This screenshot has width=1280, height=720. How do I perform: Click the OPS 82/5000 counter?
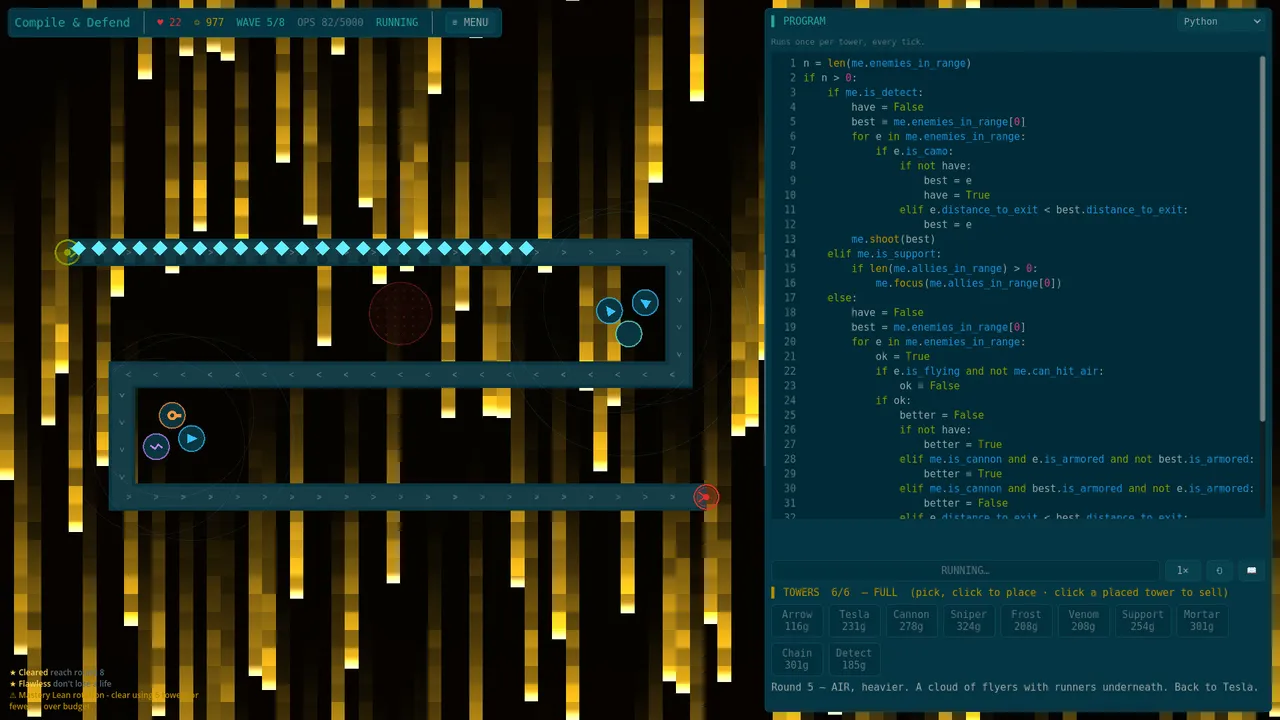click(x=330, y=22)
